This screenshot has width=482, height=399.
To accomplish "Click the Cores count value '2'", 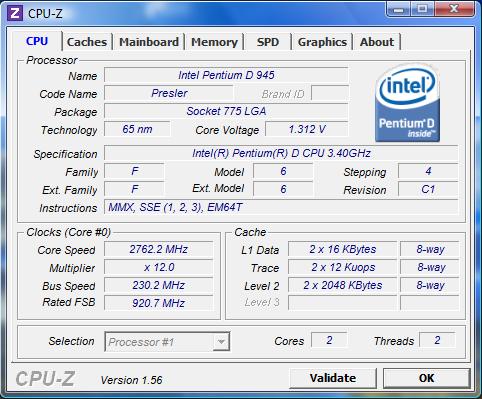I will tap(329, 340).
